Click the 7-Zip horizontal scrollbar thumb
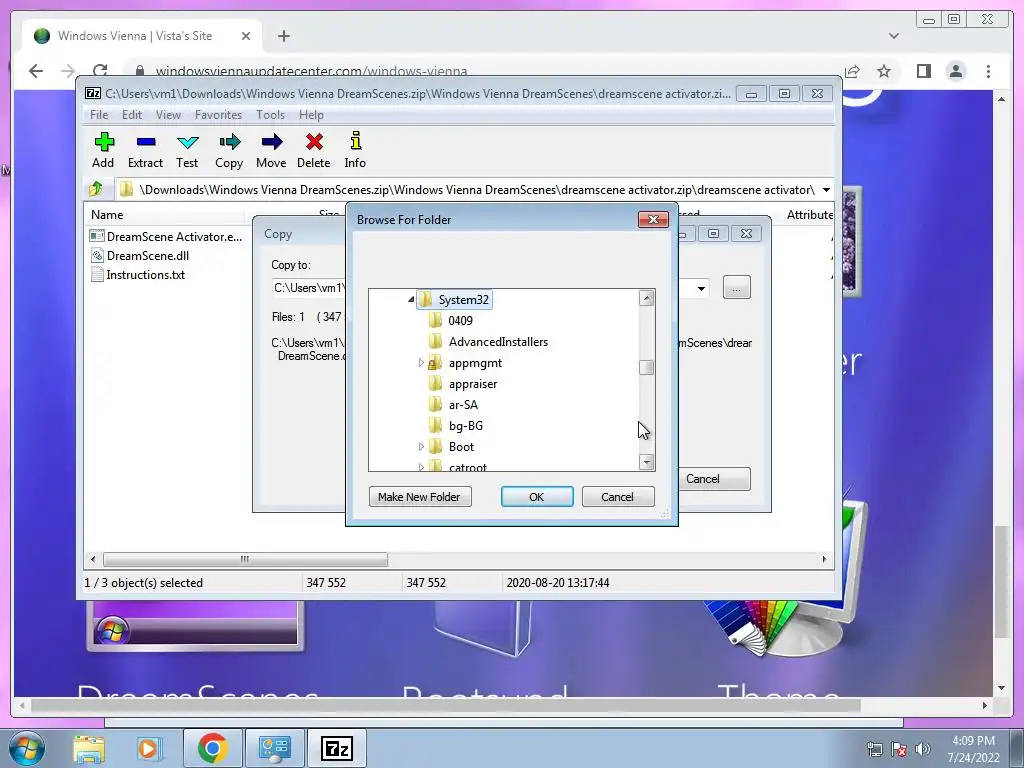 [245, 560]
